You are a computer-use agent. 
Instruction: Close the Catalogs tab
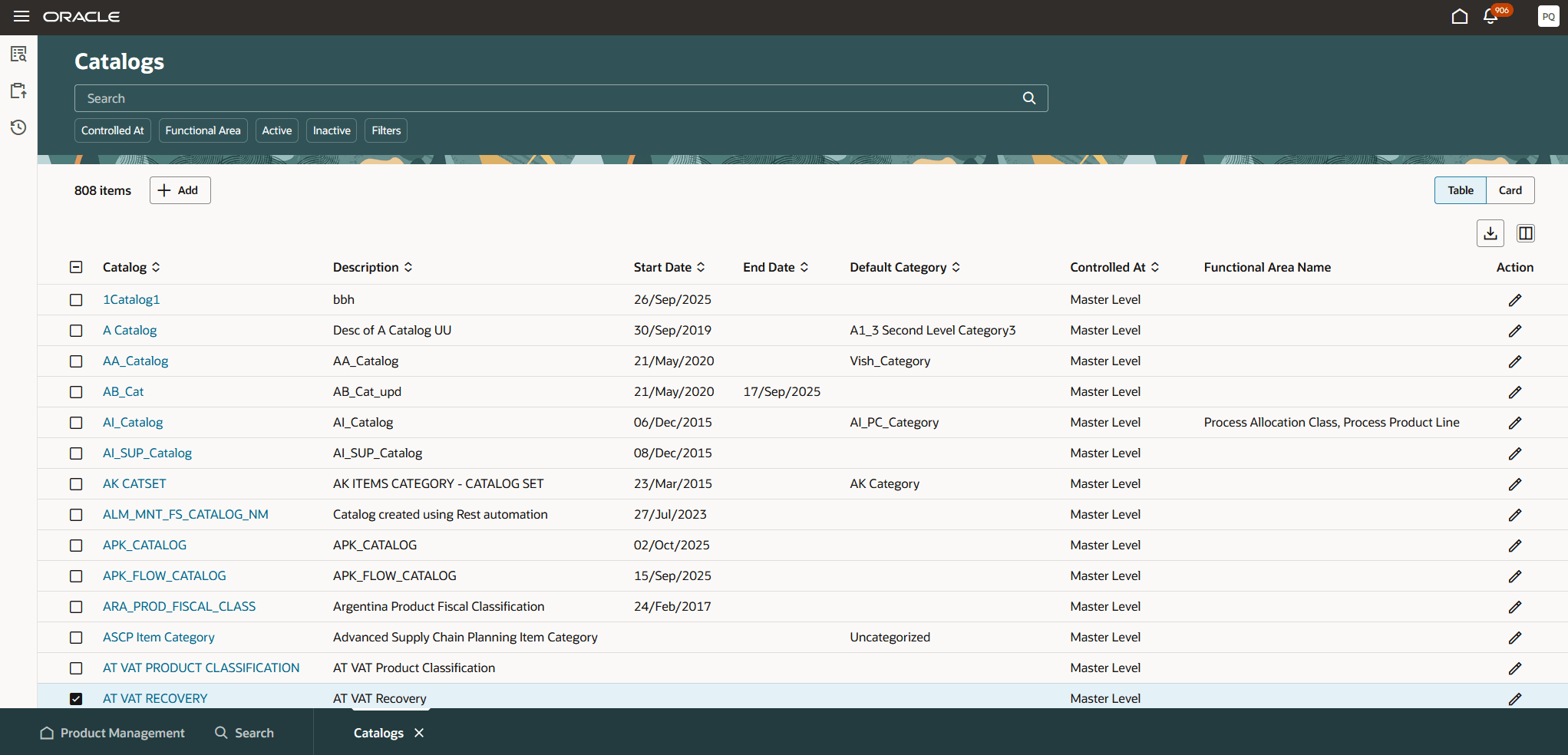419,733
